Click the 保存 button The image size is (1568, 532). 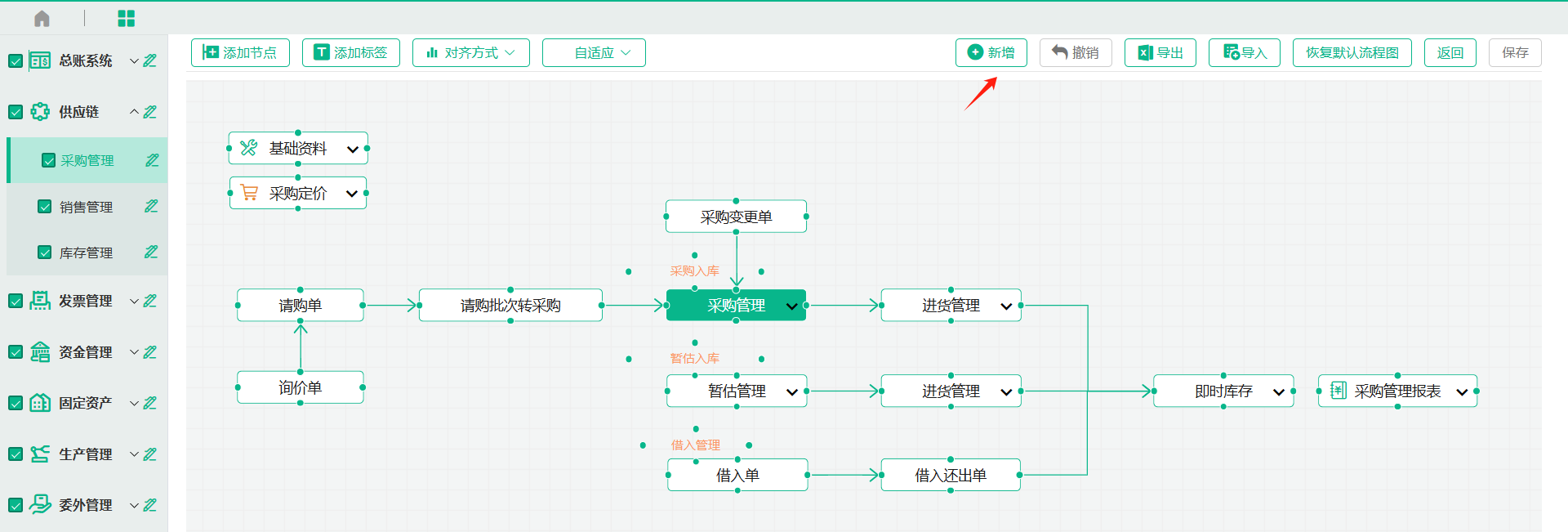pyautogui.click(x=1515, y=52)
